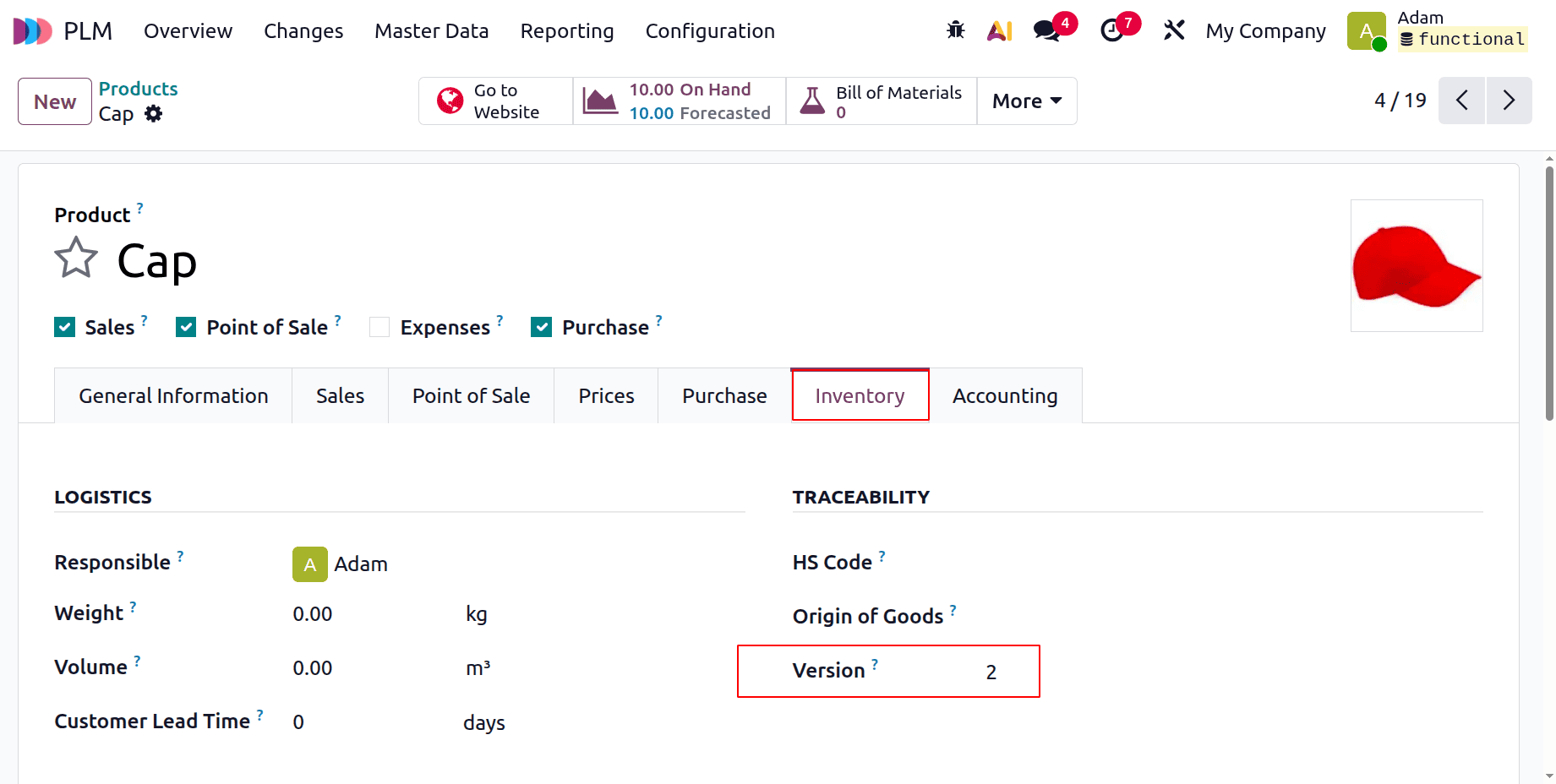The height and width of the screenshot is (784, 1556).
Task: Click the PLM app name
Action: click(x=88, y=31)
